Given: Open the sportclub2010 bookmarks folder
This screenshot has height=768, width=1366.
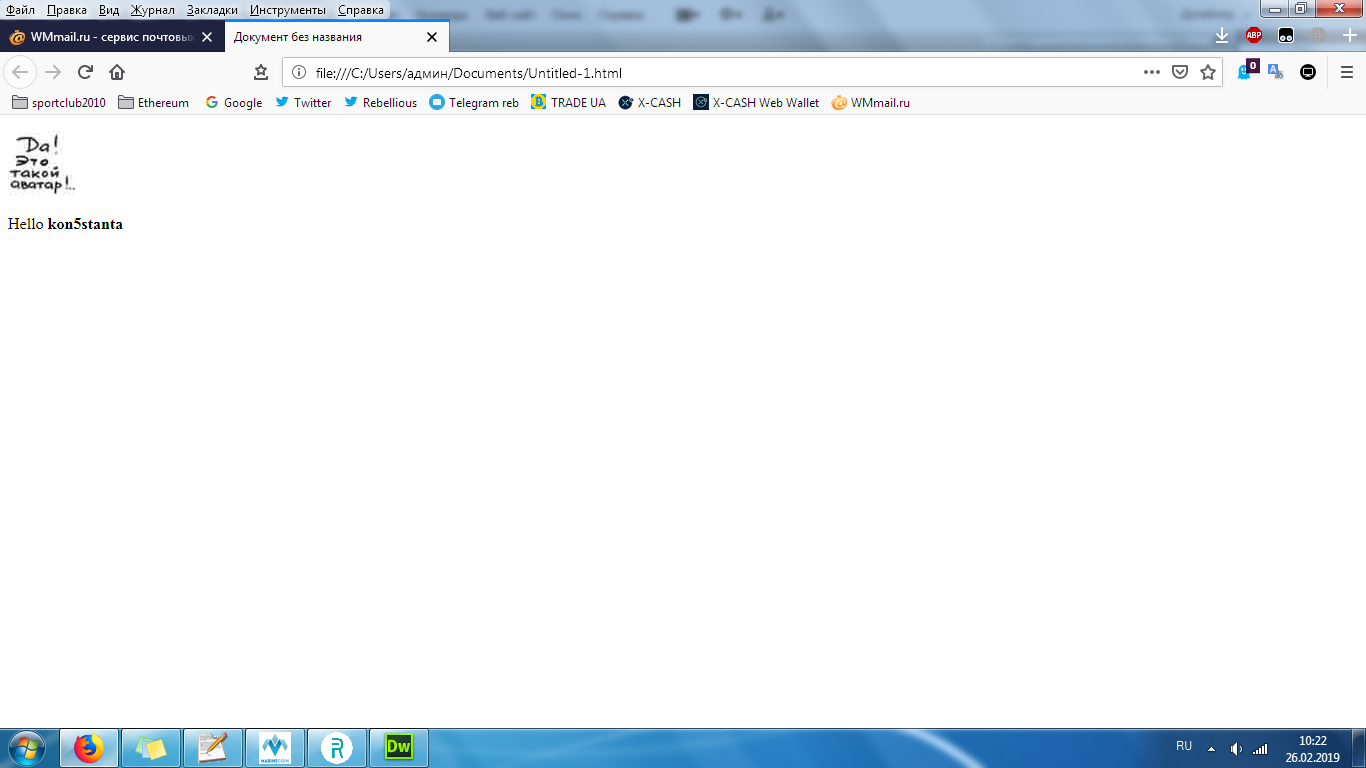Looking at the screenshot, I should tap(59, 102).
